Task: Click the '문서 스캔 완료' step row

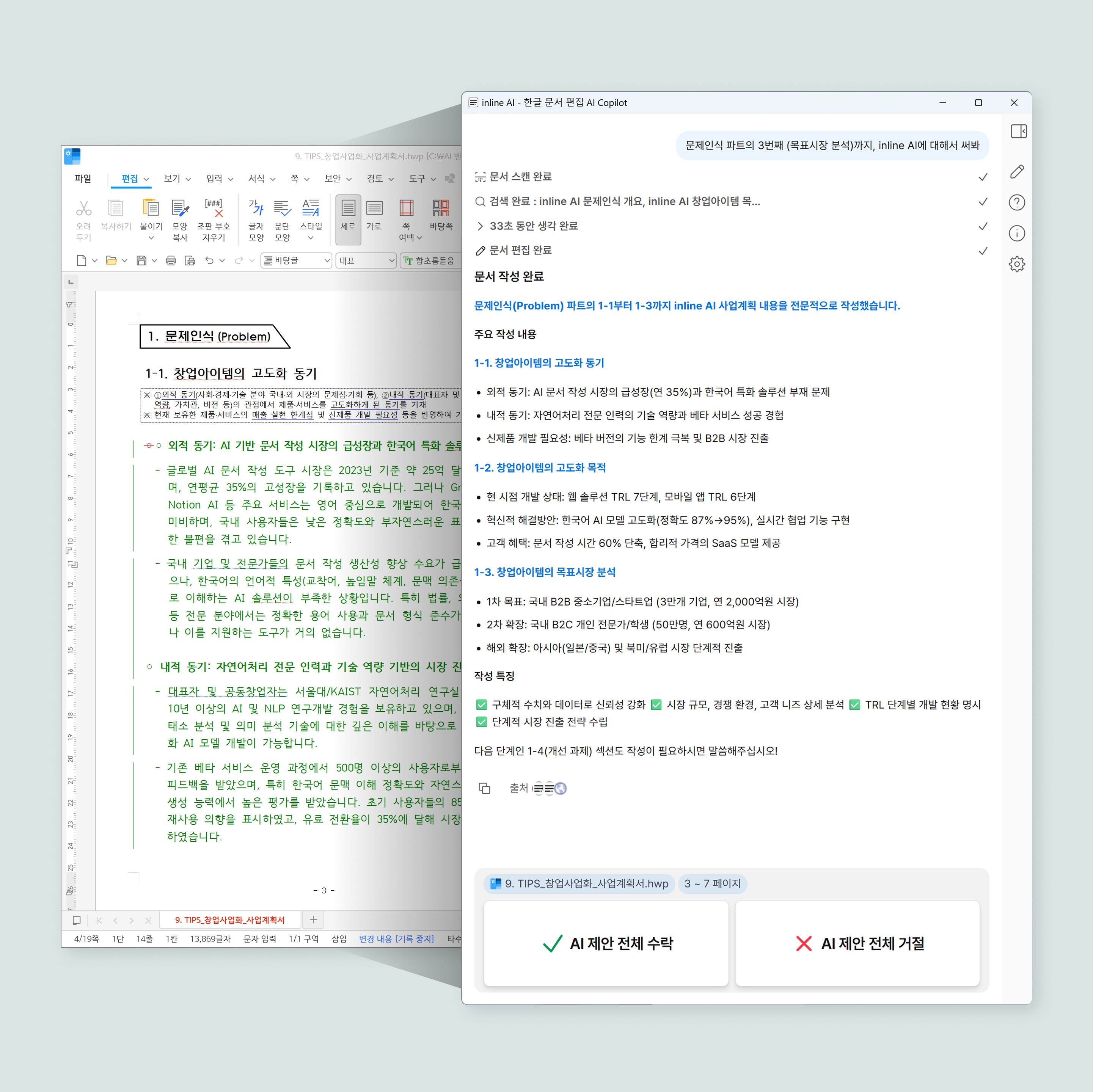Action: (x=731, y=177)
